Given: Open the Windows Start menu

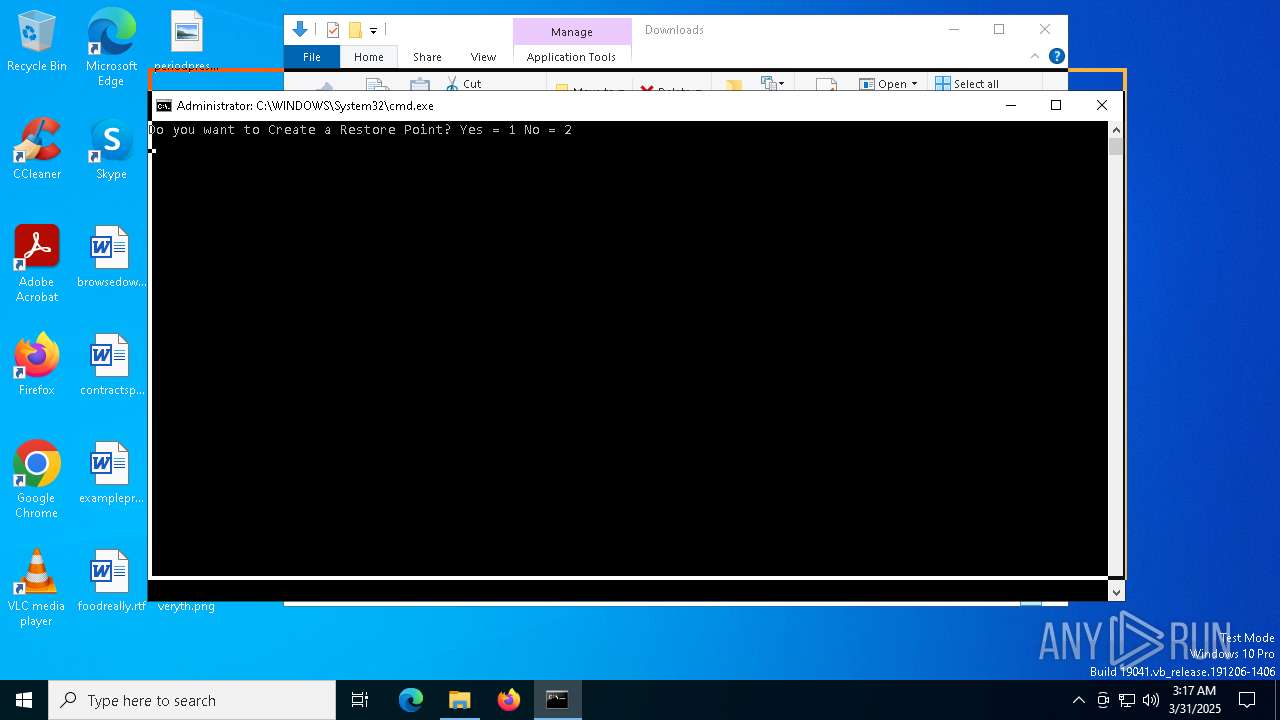Looking at the screenshot, I should [24, 700].
